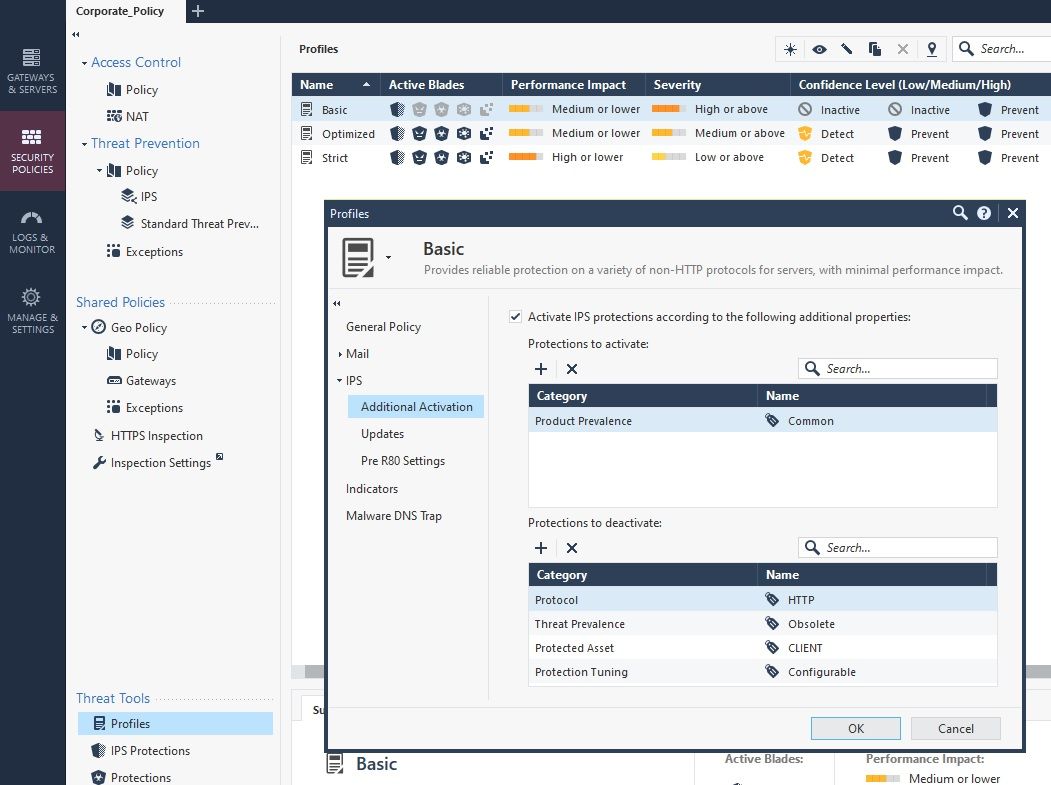
Task: Click the help question mark in Profiles dialog
Action: [984, 213]
